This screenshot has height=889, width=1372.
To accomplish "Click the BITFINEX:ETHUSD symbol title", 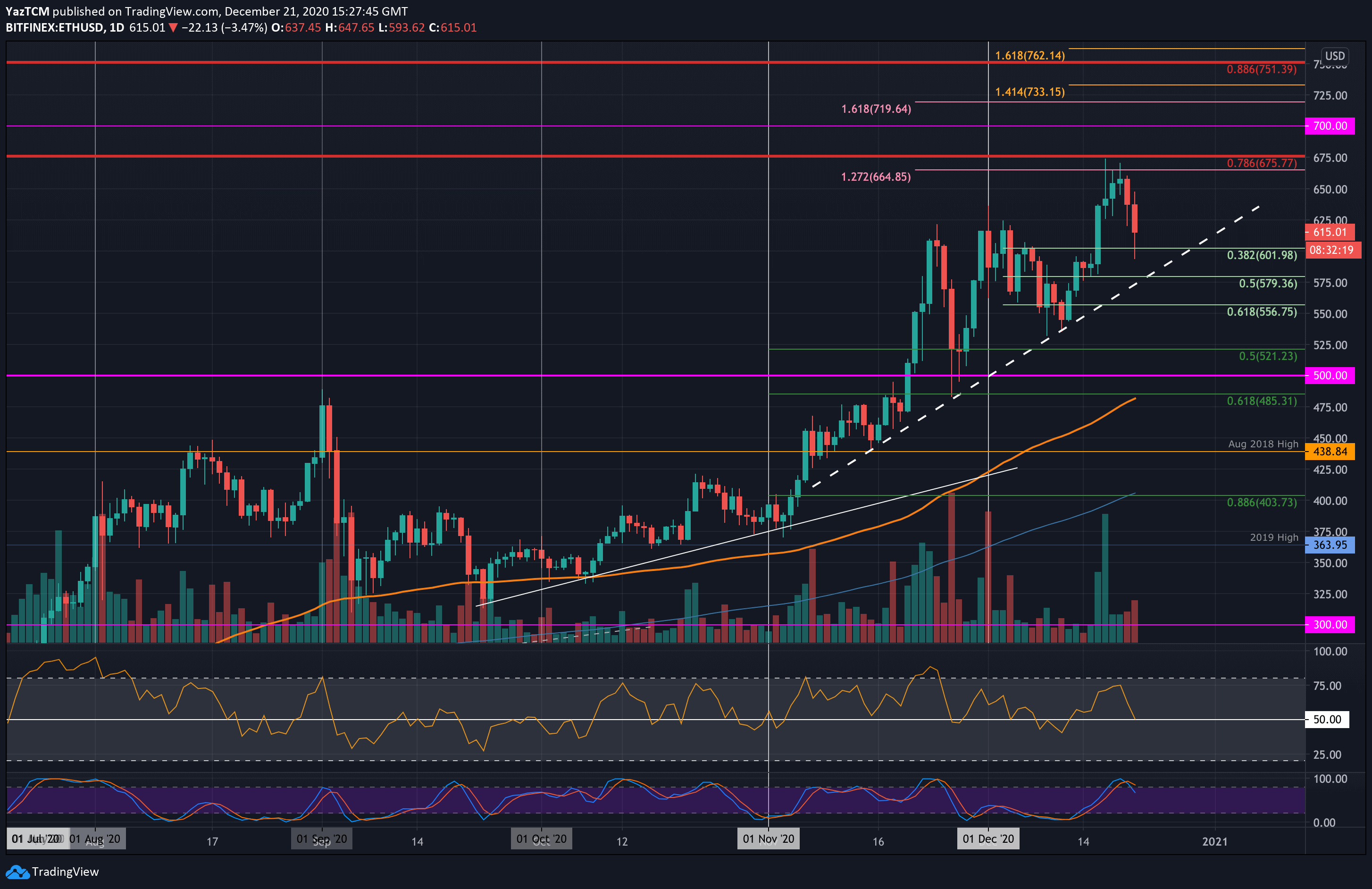I will point(55,28).
